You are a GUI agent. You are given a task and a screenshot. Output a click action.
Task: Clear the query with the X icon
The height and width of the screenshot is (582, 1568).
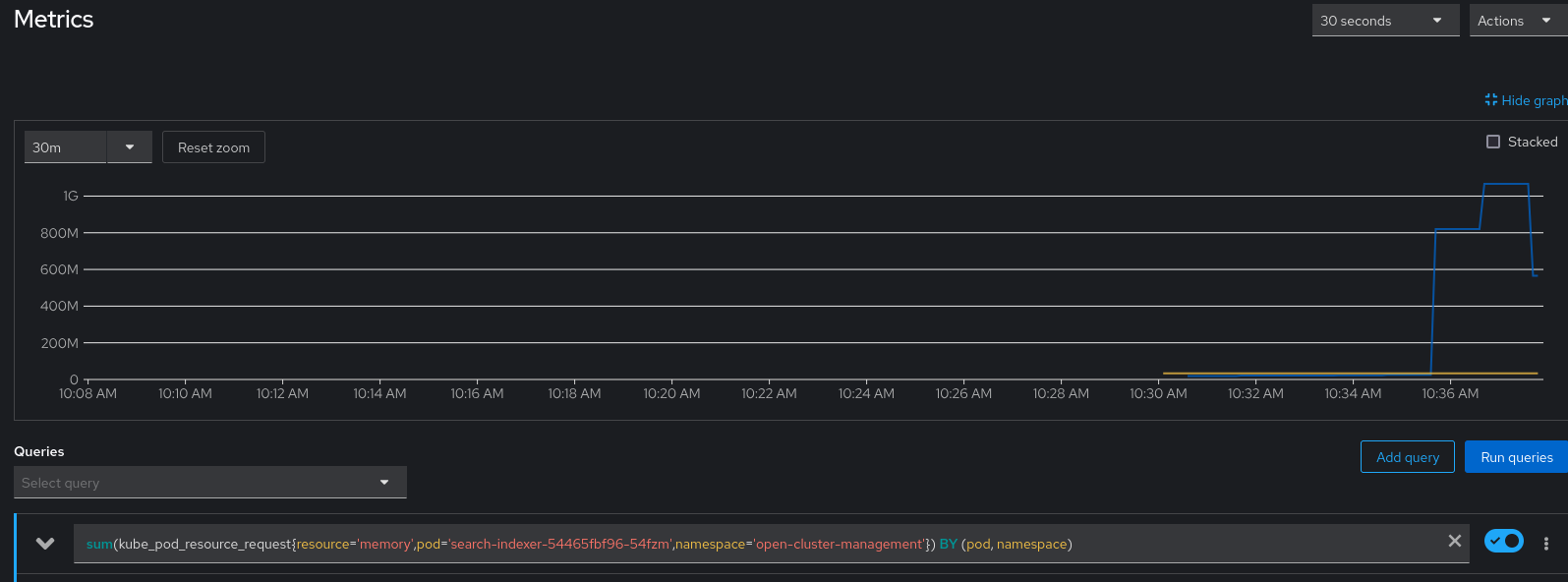1454,542
